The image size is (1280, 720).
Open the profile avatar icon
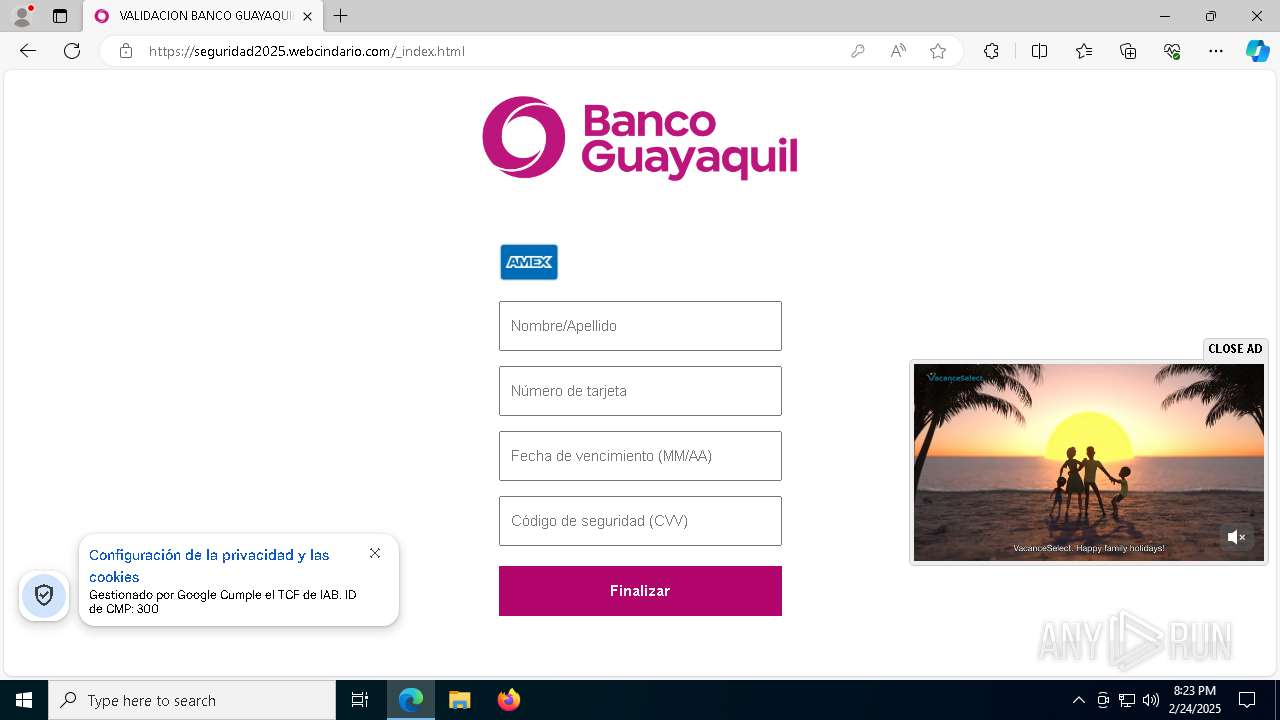22,16
